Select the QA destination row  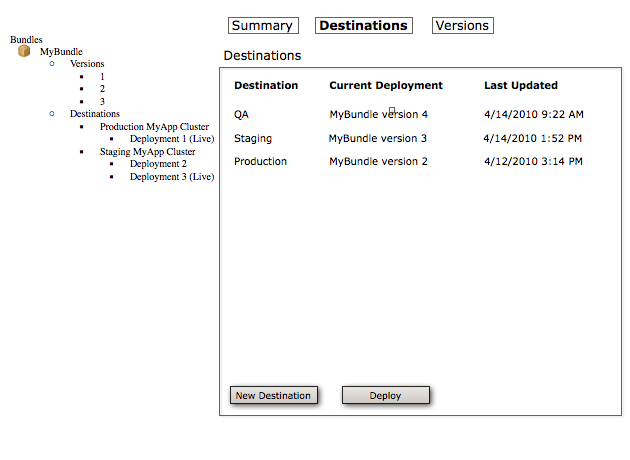coord(242,115)
